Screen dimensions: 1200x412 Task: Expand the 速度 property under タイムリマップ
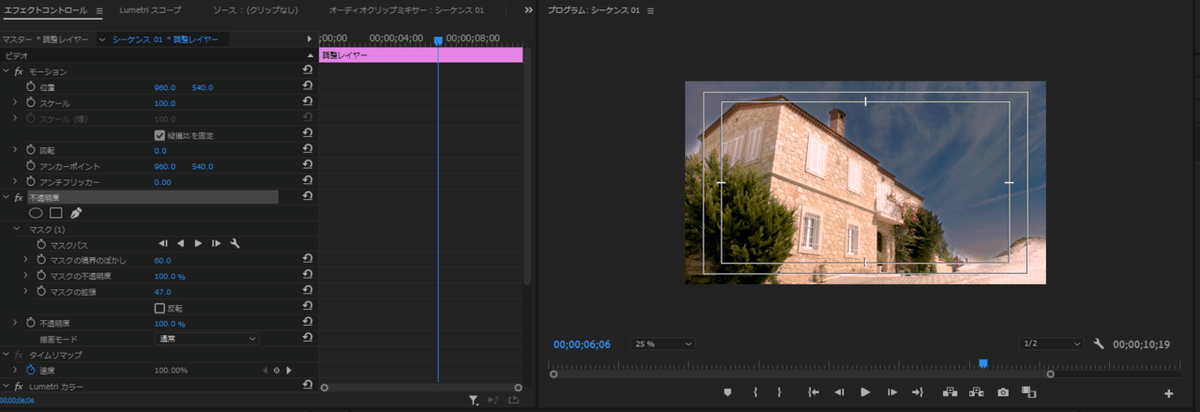pyautogui.click(x=15, y=370)
